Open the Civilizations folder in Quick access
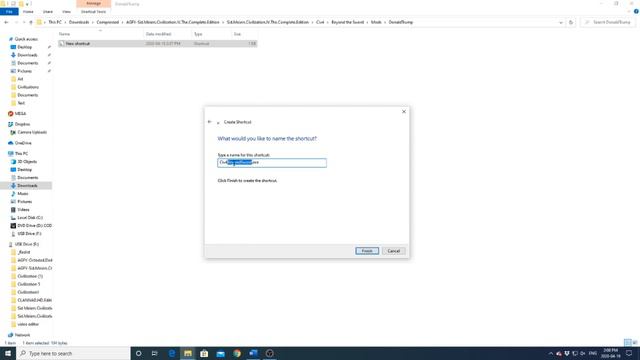Screen dimensions: 640x360 28,87
